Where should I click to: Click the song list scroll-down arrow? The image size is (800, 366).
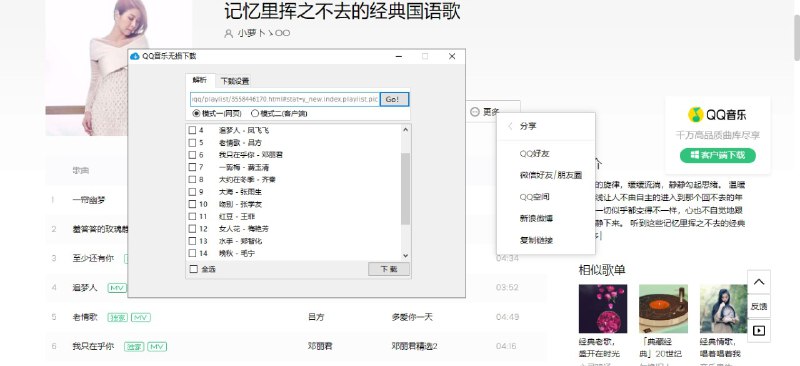tap(406, 255)
